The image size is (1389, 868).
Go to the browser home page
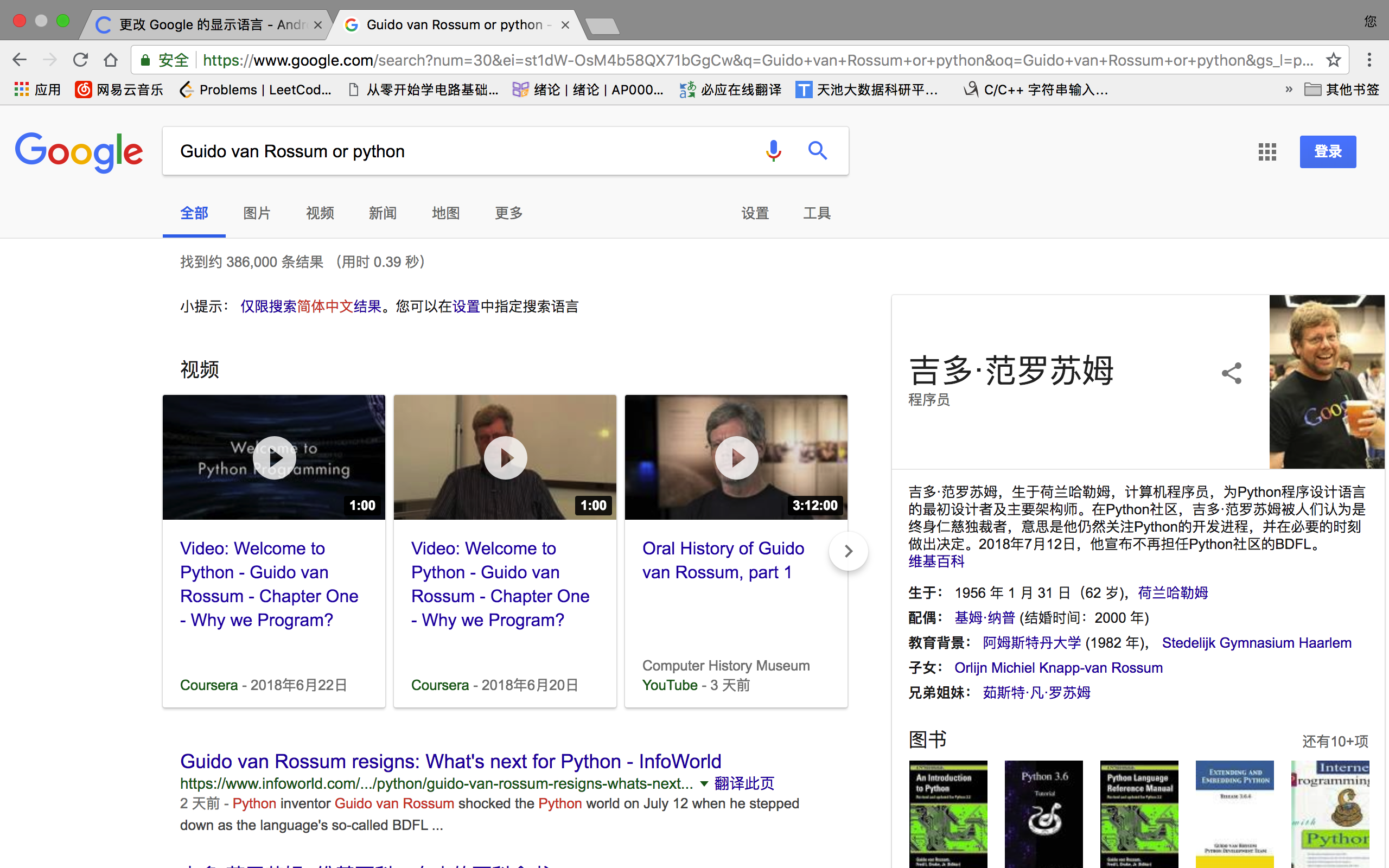111,60
